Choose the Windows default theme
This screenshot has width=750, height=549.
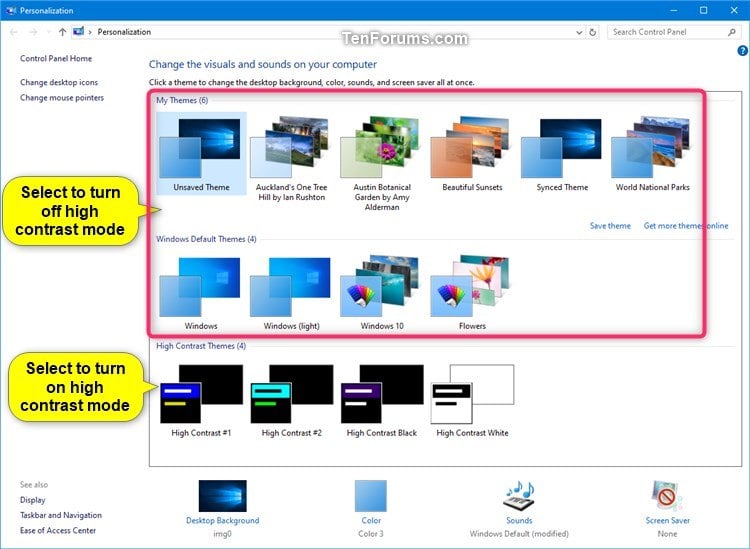click(201, 293)
